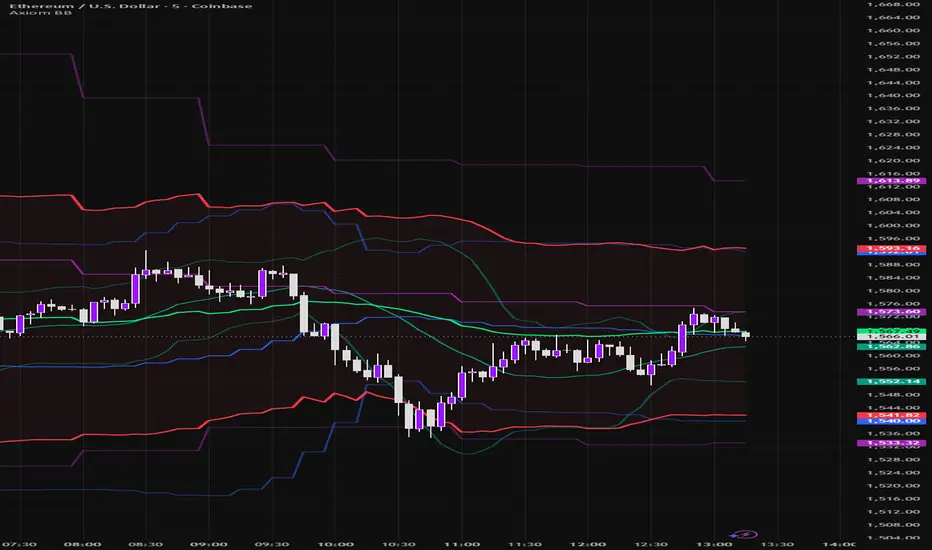Click the 1,508.00 price scale label

tap(893, 525)
